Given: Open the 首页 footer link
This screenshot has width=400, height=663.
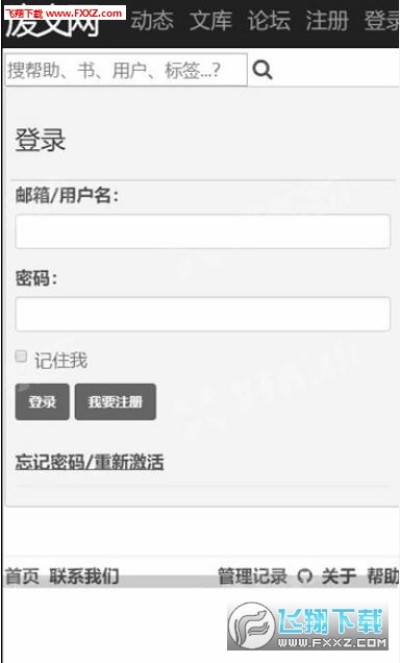Looking at the screenshot, I should click(x=22, y=576).
